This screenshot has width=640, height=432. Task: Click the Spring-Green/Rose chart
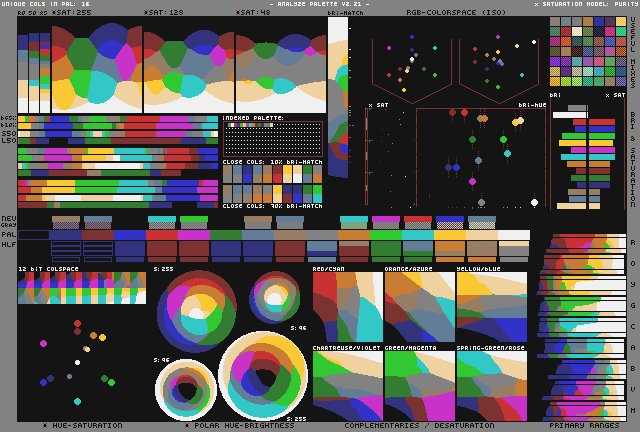(x=491, y=385)
